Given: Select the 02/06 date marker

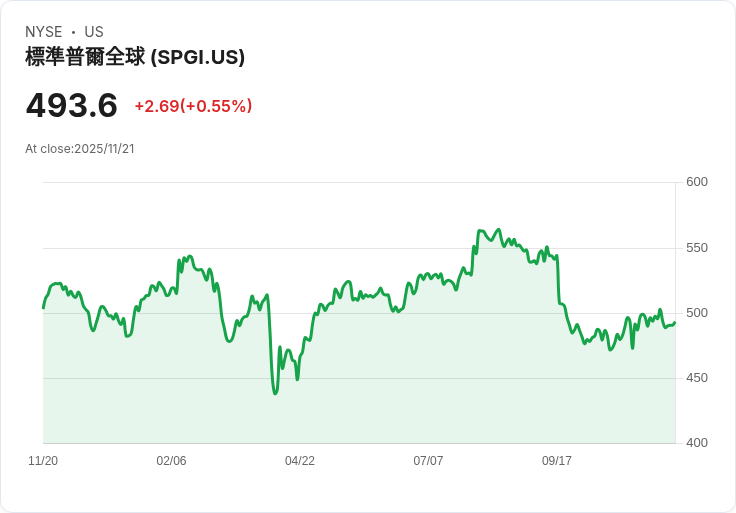Looking at the screenshot, I should 171,461.
